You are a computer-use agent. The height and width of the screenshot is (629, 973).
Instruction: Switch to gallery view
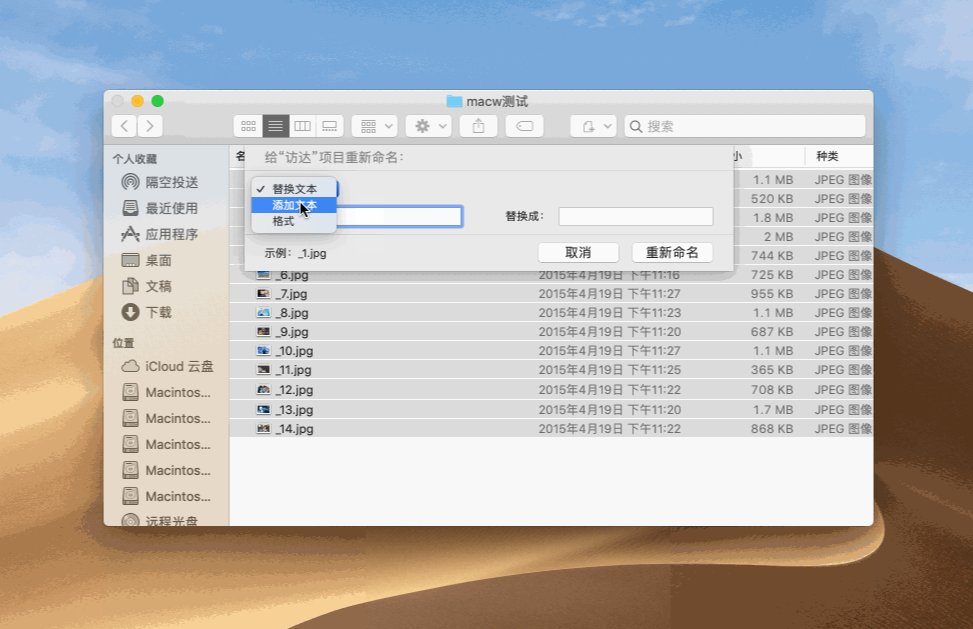pos(330,126)
